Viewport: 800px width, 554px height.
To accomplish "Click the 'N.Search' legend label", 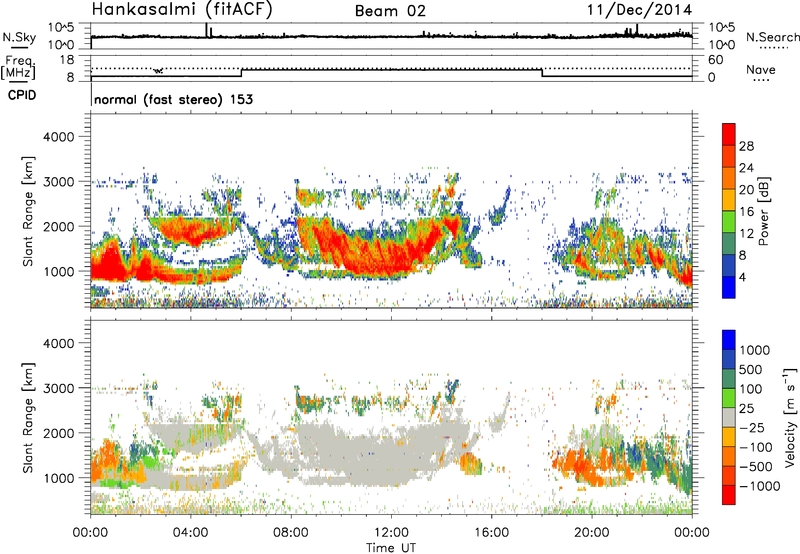I will [x=772, y=37].
